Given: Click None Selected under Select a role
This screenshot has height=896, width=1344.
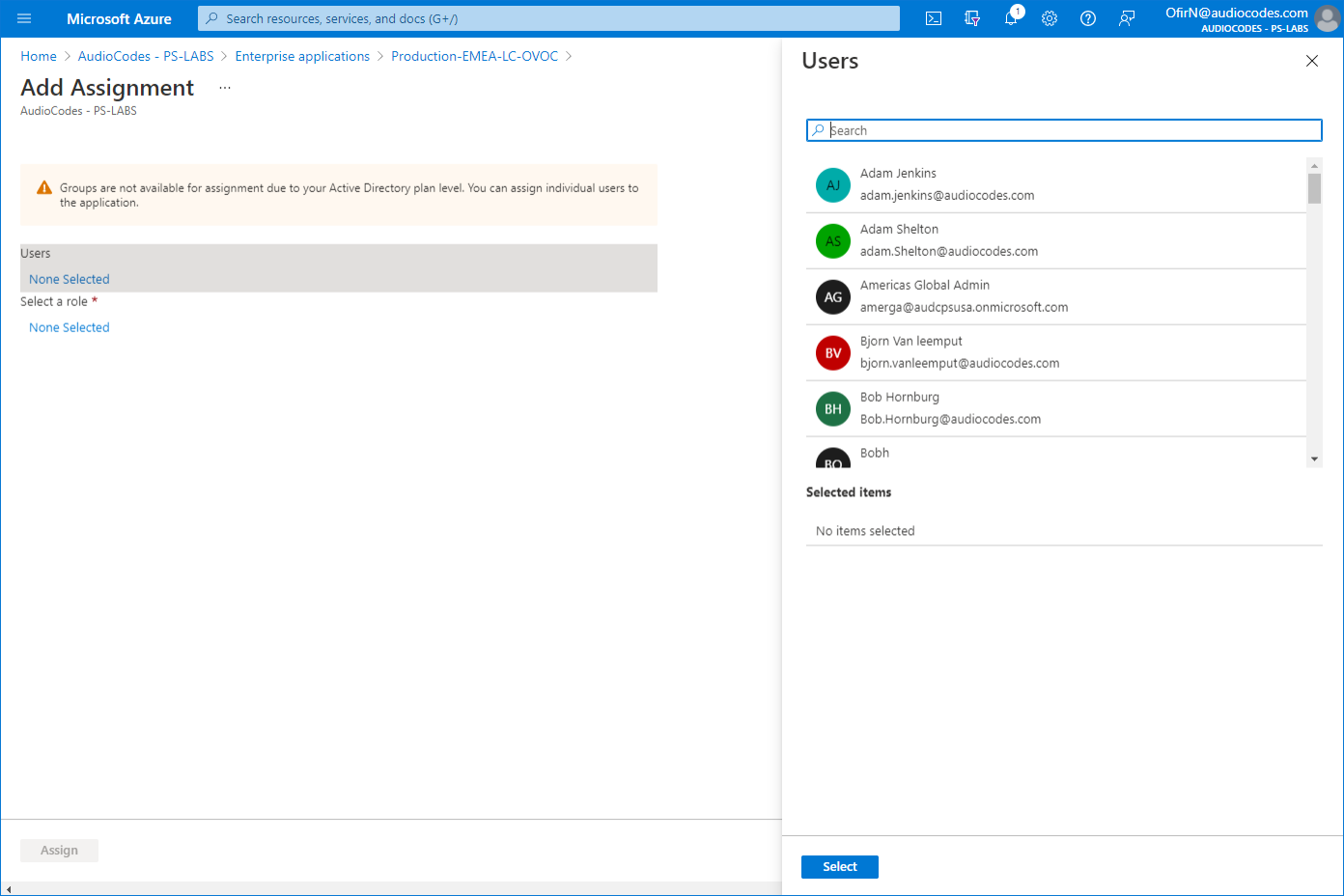Looking at the screenshot, I should coord(70,327).
